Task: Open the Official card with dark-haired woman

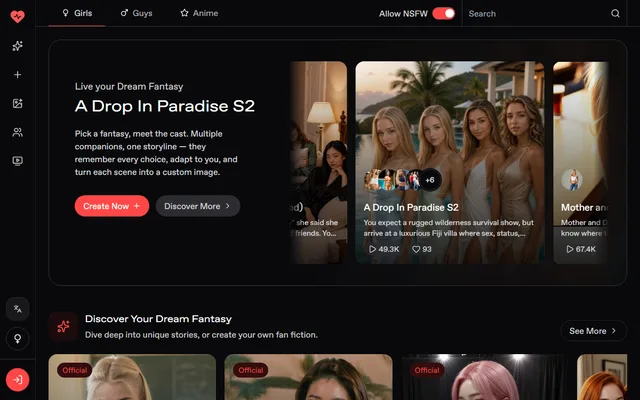Action: [x=309, y=377]
